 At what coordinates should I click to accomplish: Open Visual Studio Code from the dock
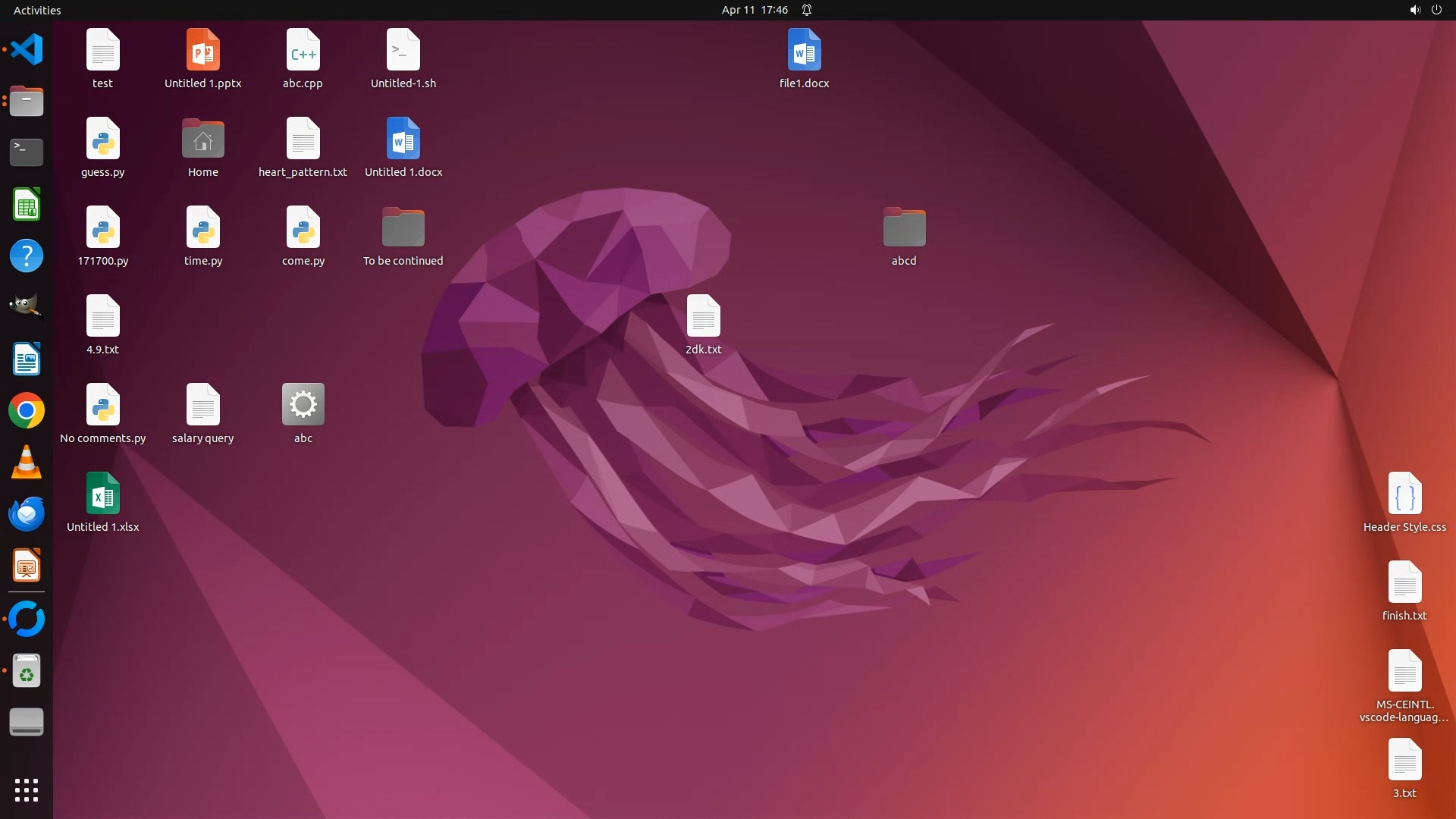[27, 50]
